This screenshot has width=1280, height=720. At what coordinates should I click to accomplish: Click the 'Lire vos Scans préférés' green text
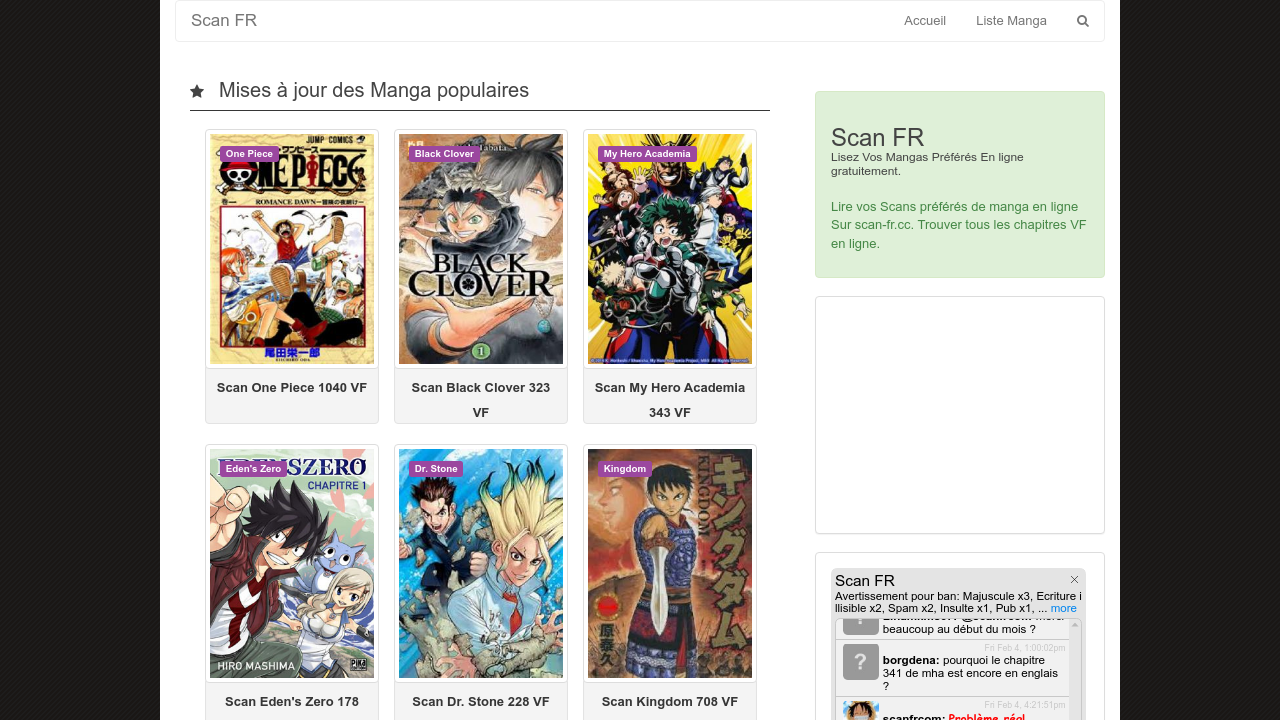(959, 225)
